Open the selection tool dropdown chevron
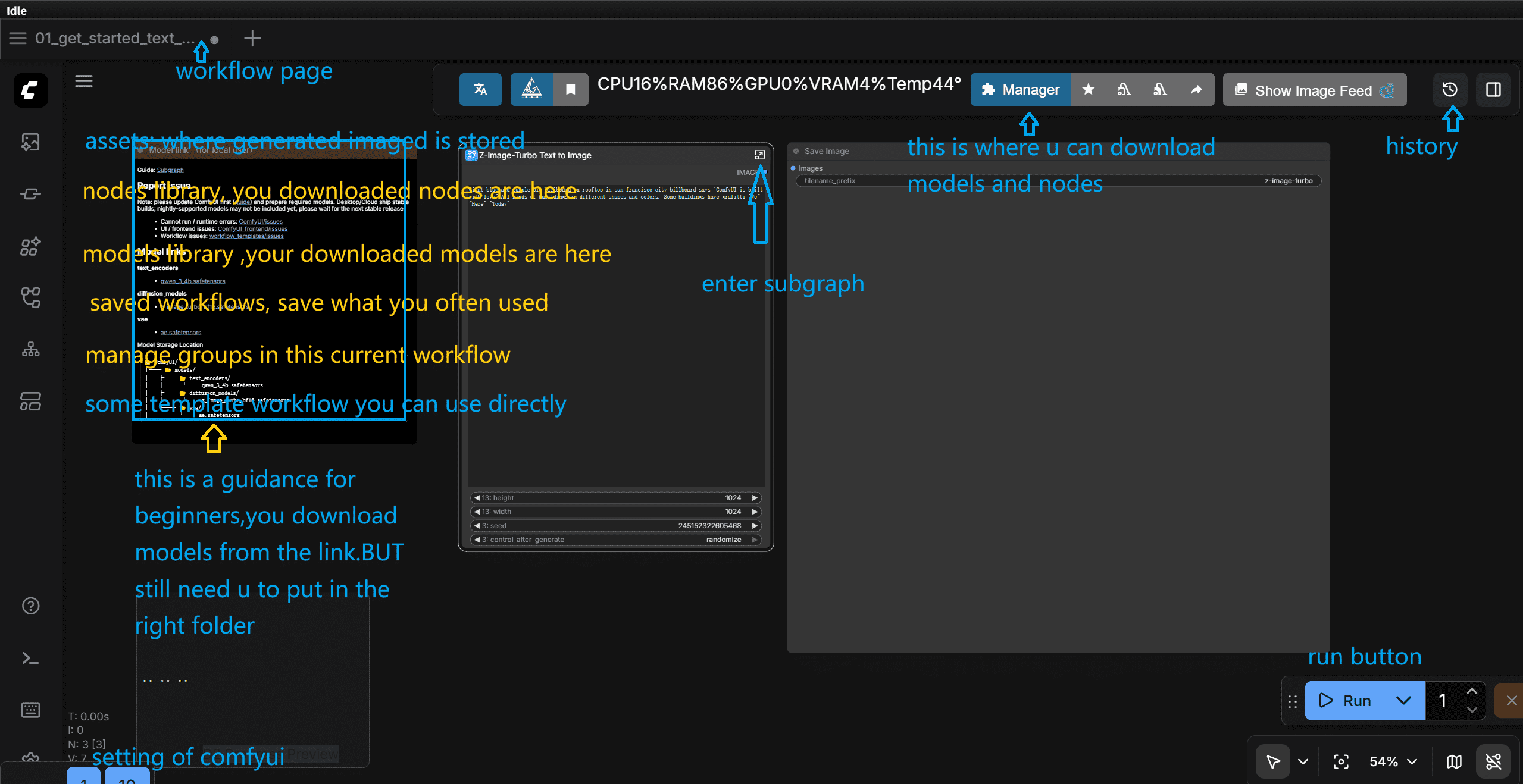Screen dimensions: 1523x784 tap(1303, 761)
